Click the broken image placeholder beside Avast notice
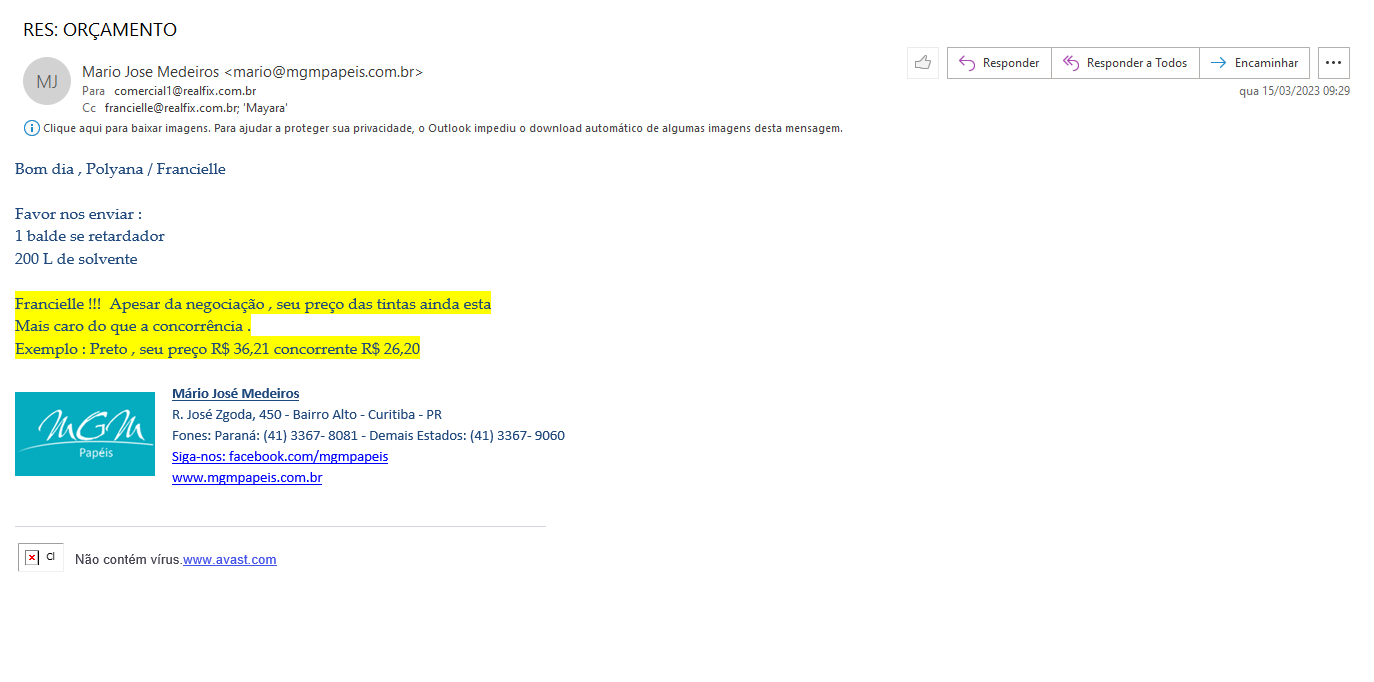 click(40, 558)
